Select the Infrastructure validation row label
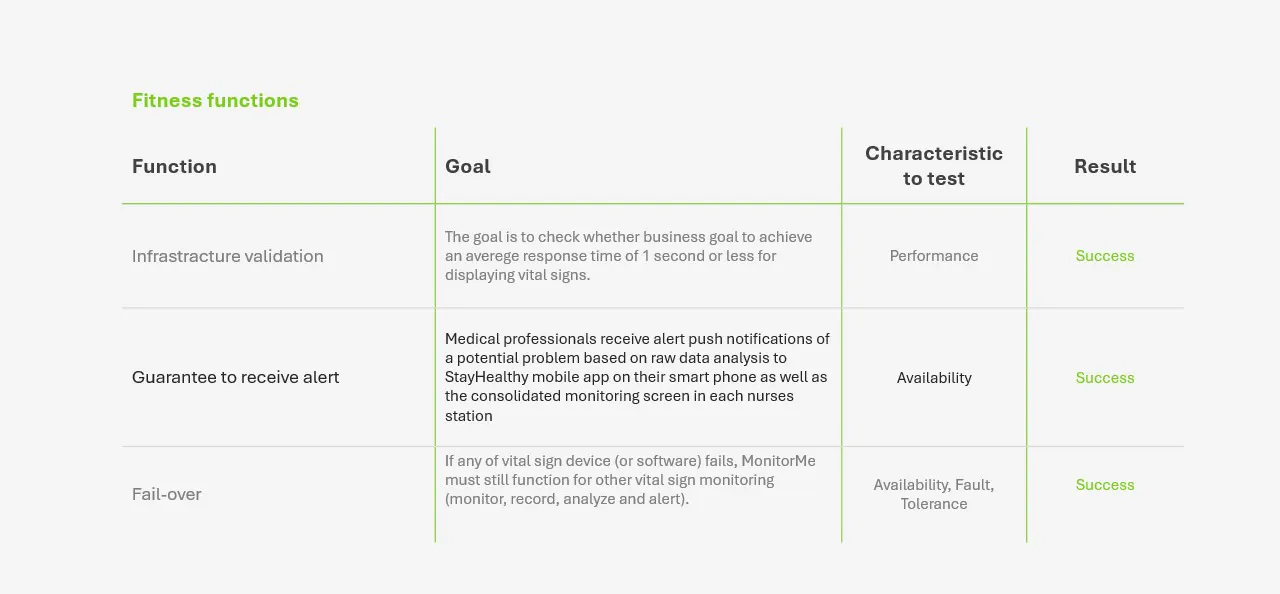 pyautogui.click(x=227, y=256)
